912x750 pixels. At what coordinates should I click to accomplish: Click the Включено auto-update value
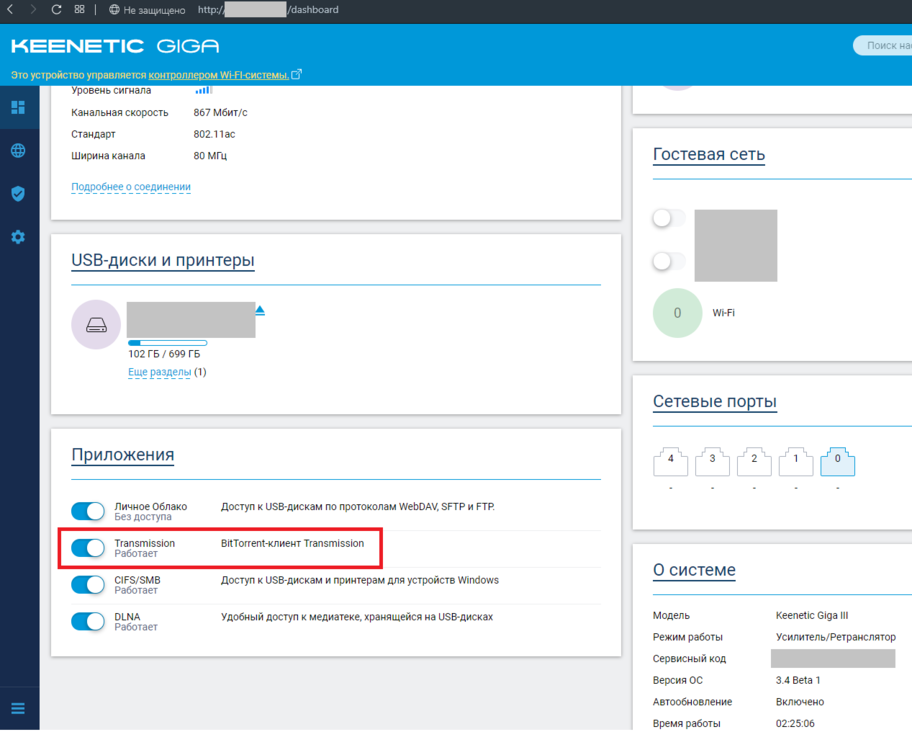tap(800, 702)
